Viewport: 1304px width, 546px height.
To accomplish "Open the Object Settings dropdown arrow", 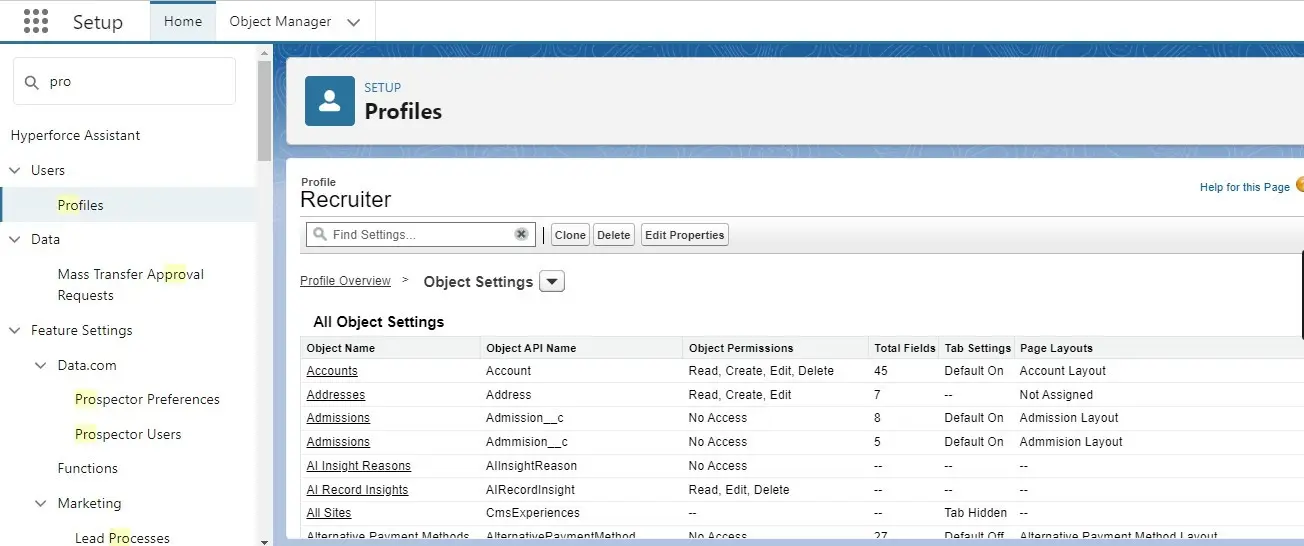I will [x=552, y=282].
